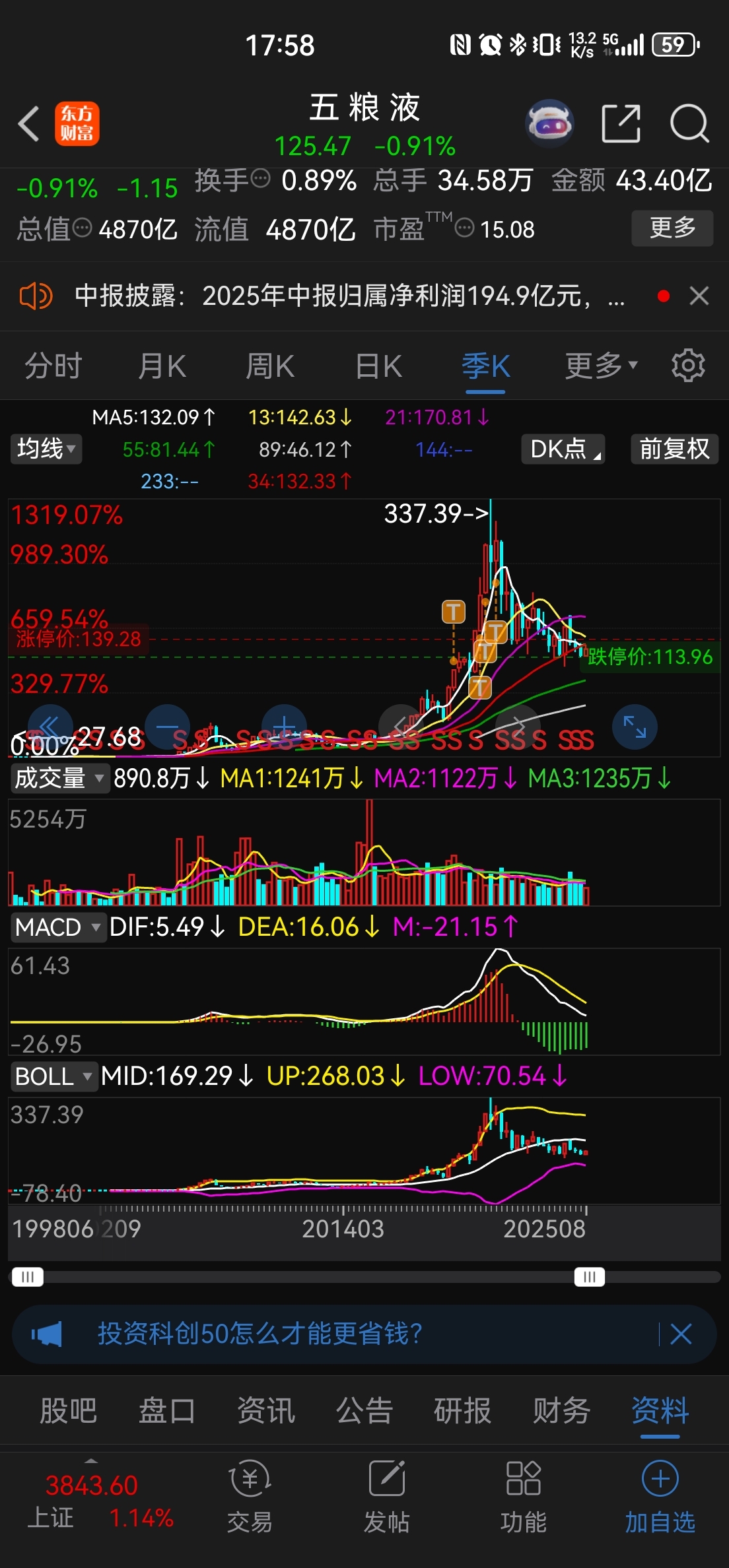
Task: Add stock via 加自选 icon
Action: (x=660, y=1497)
